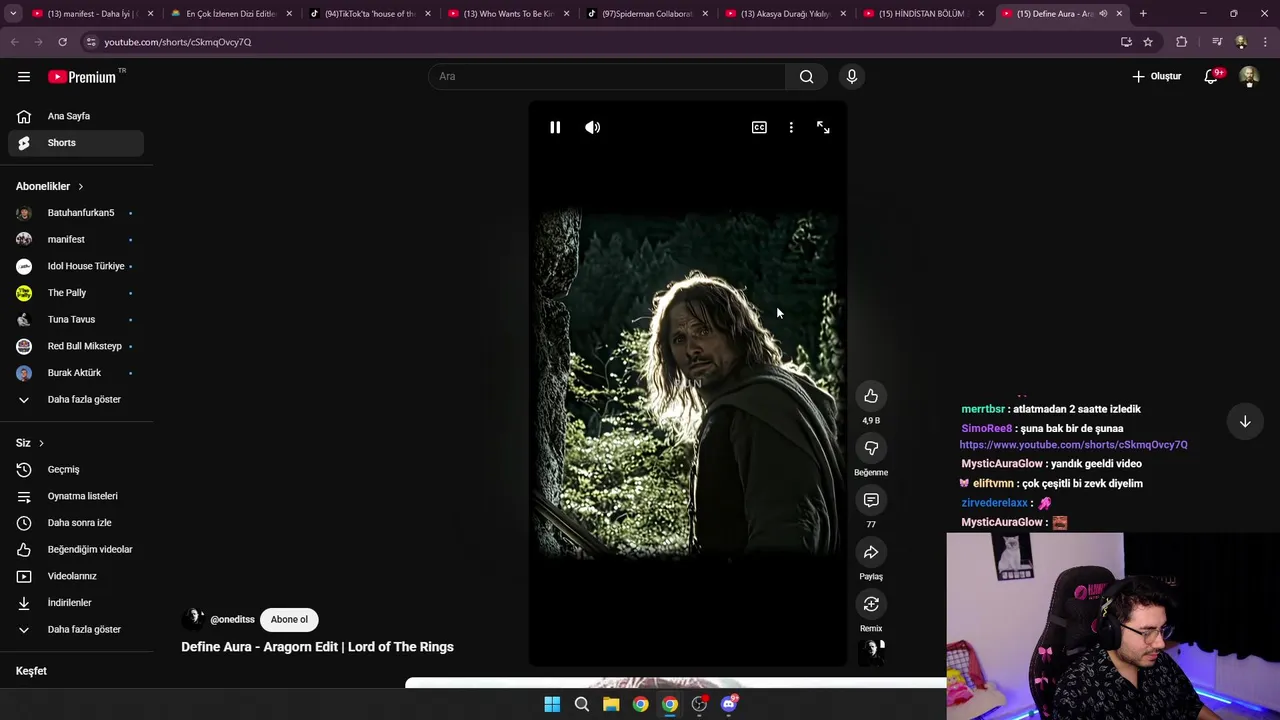The height and width of the screenshot is (720, 1280).
Task: Mute the Define Aura tab audio icon
Action: tap(1103, 14)
